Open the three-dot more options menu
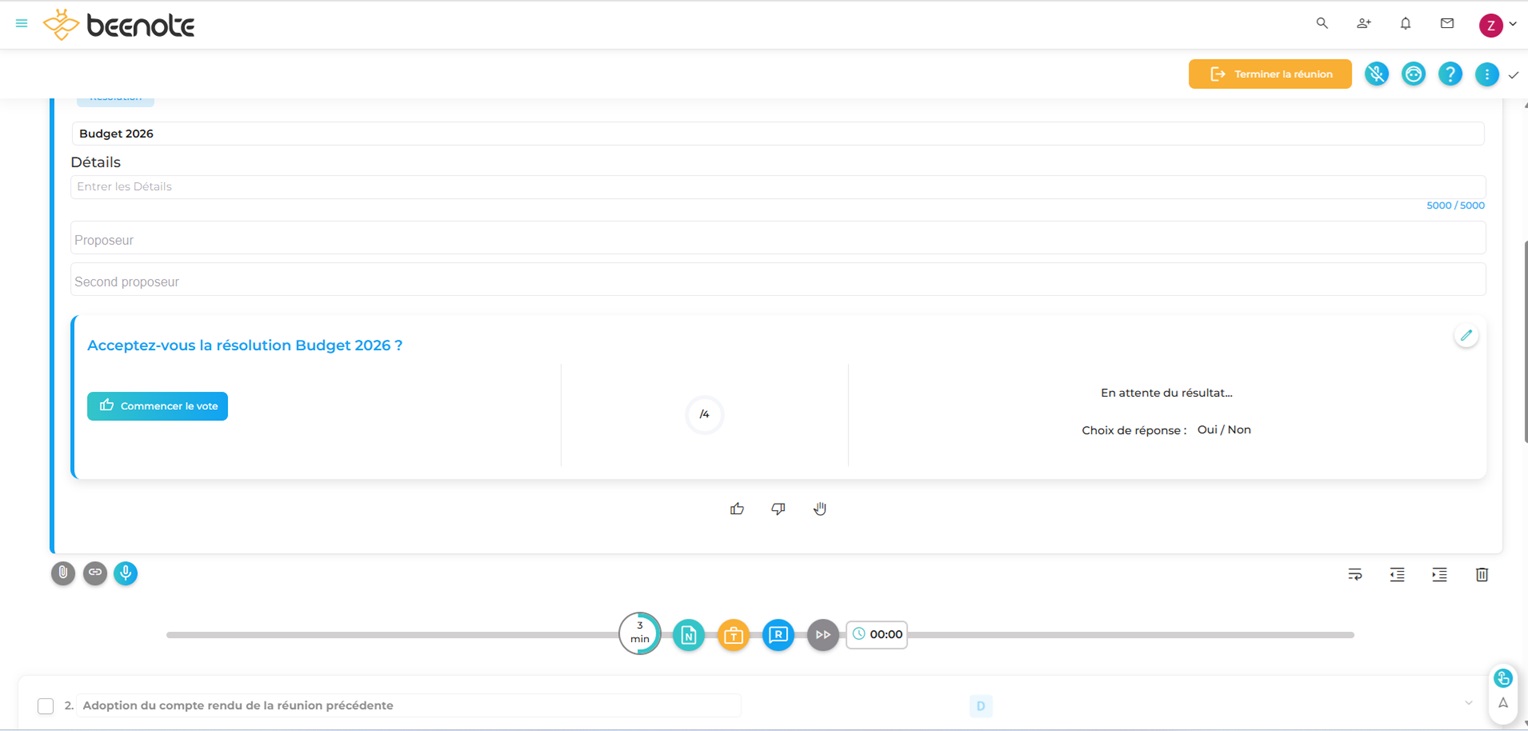 pos(1487,74)
